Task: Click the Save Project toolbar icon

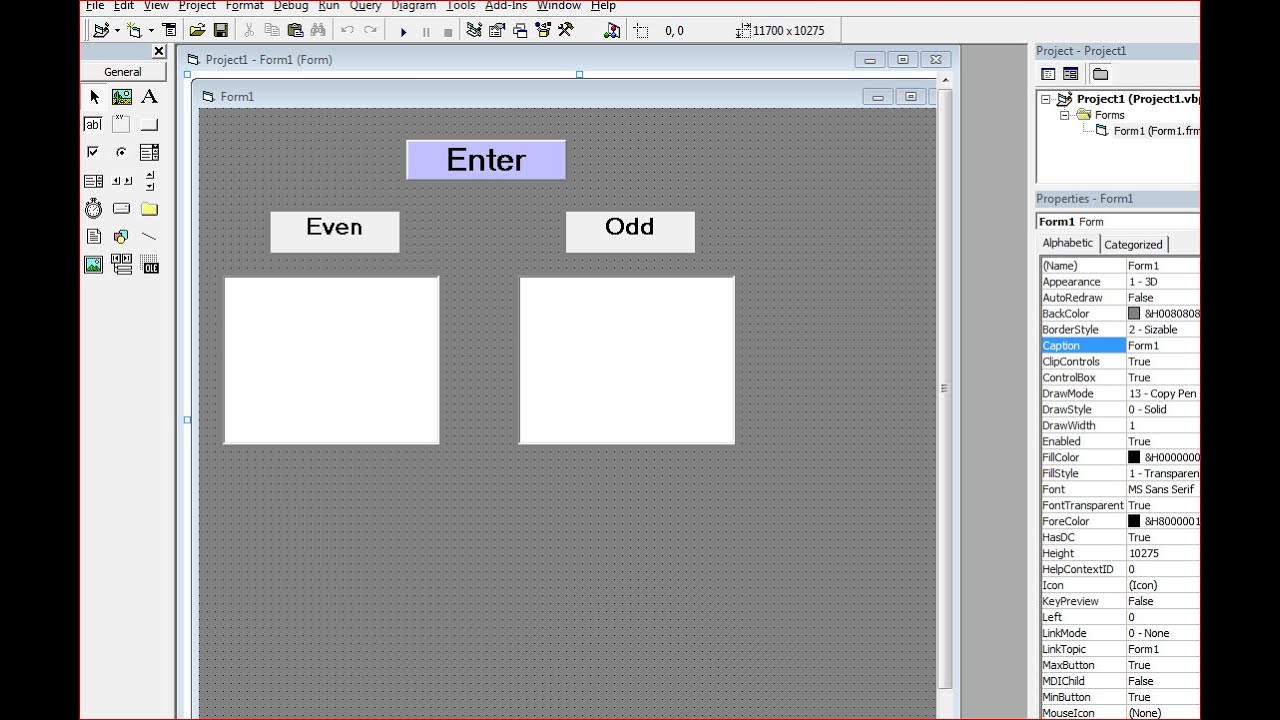Action: point(220,31)
